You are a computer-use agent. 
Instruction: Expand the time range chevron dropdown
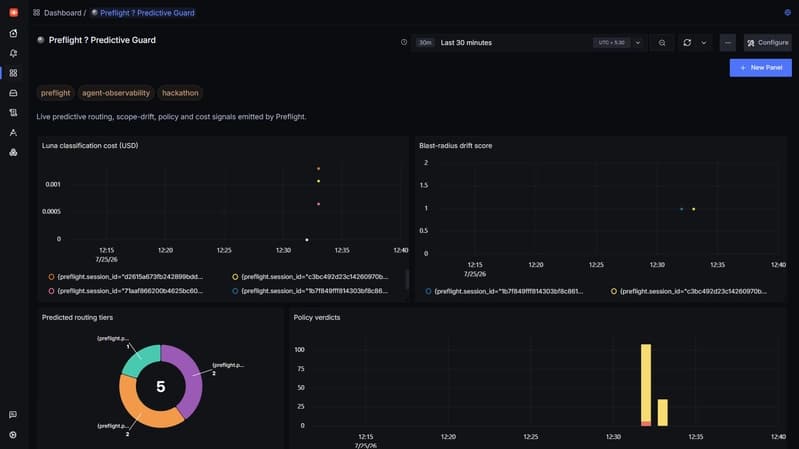point(638,43)
